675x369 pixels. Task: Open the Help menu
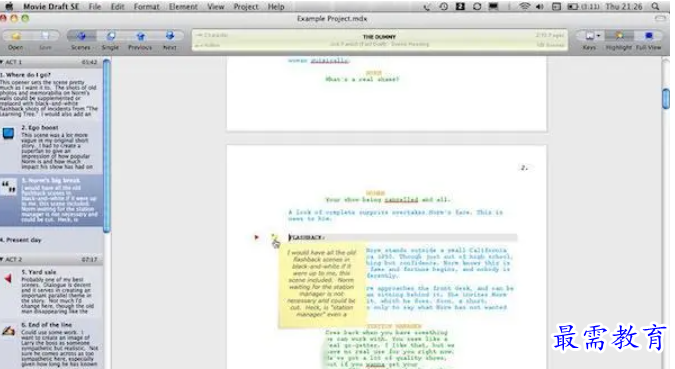(276, 6)
